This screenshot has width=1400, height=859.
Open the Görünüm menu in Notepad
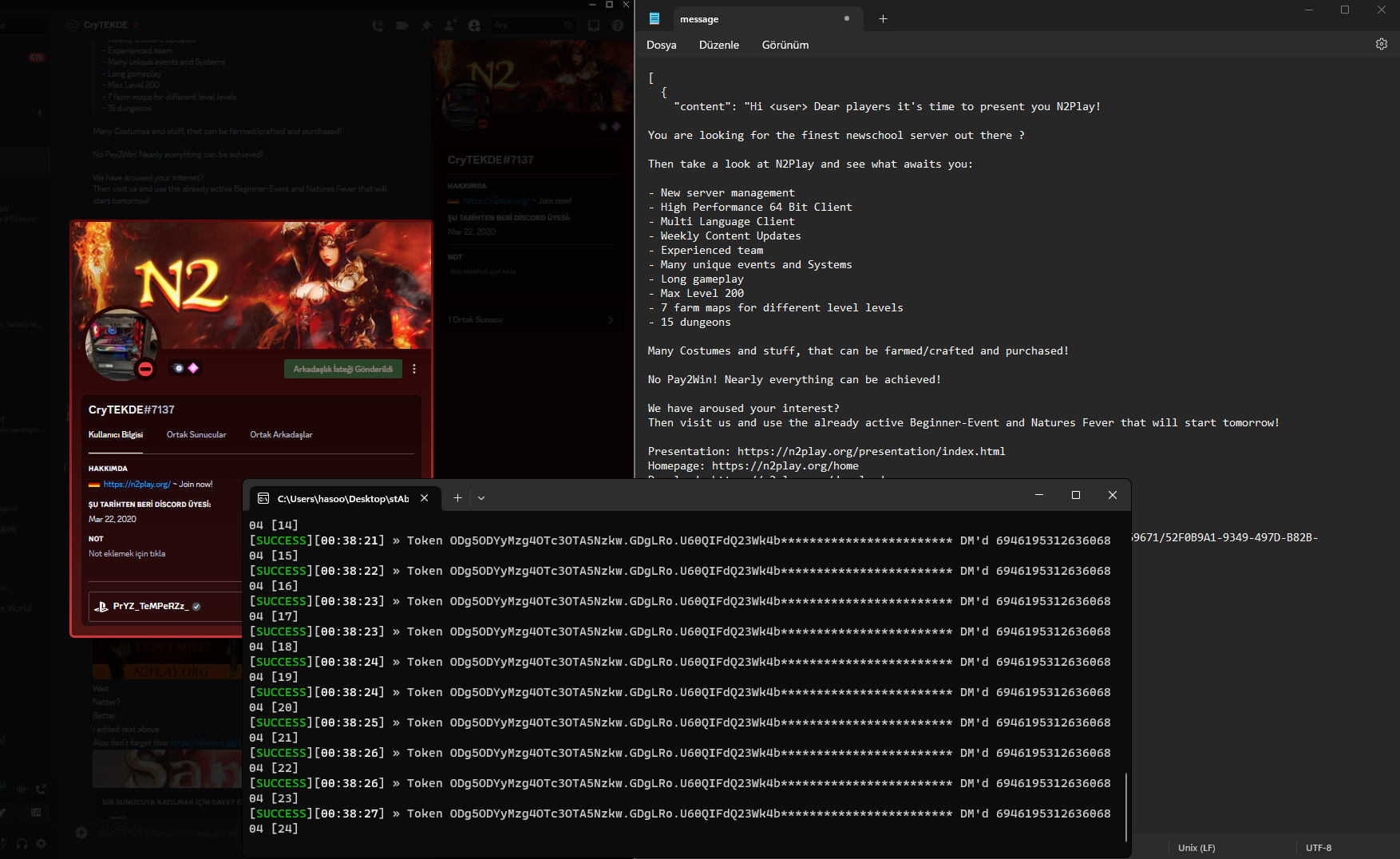pos(785,45)
